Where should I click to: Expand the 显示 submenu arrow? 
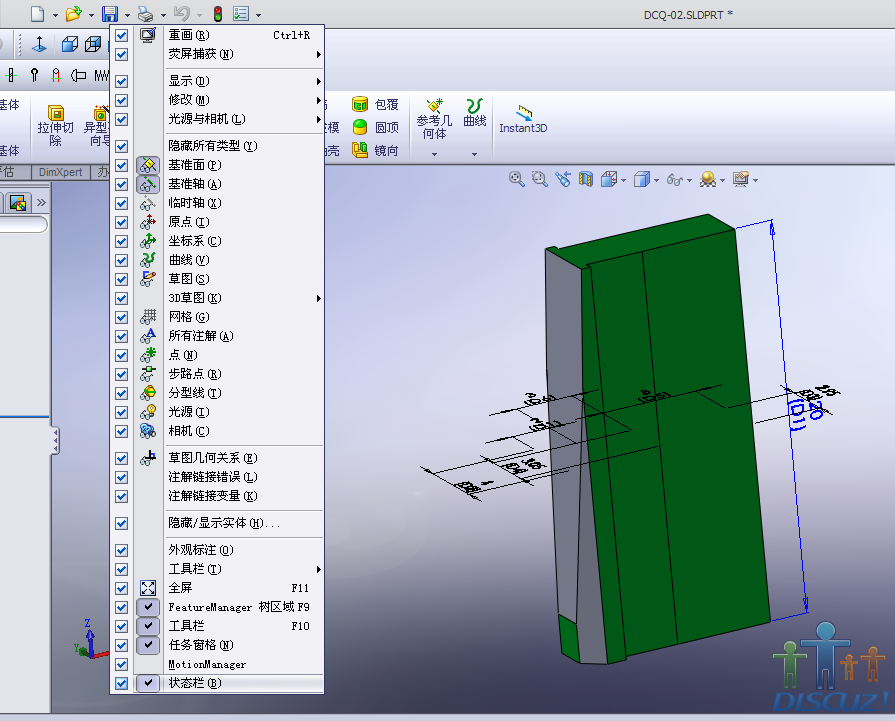319,81
